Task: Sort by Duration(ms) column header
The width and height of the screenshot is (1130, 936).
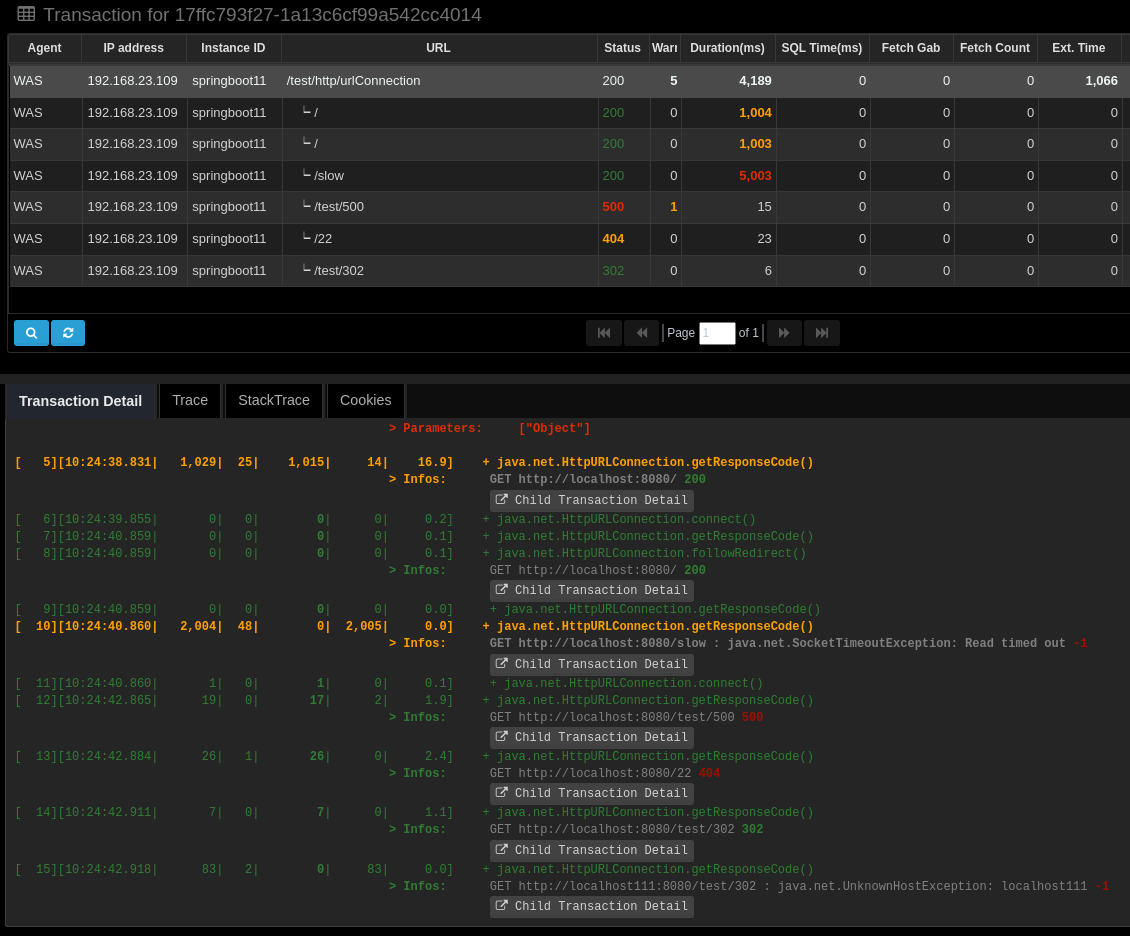Action: (727, 48)
